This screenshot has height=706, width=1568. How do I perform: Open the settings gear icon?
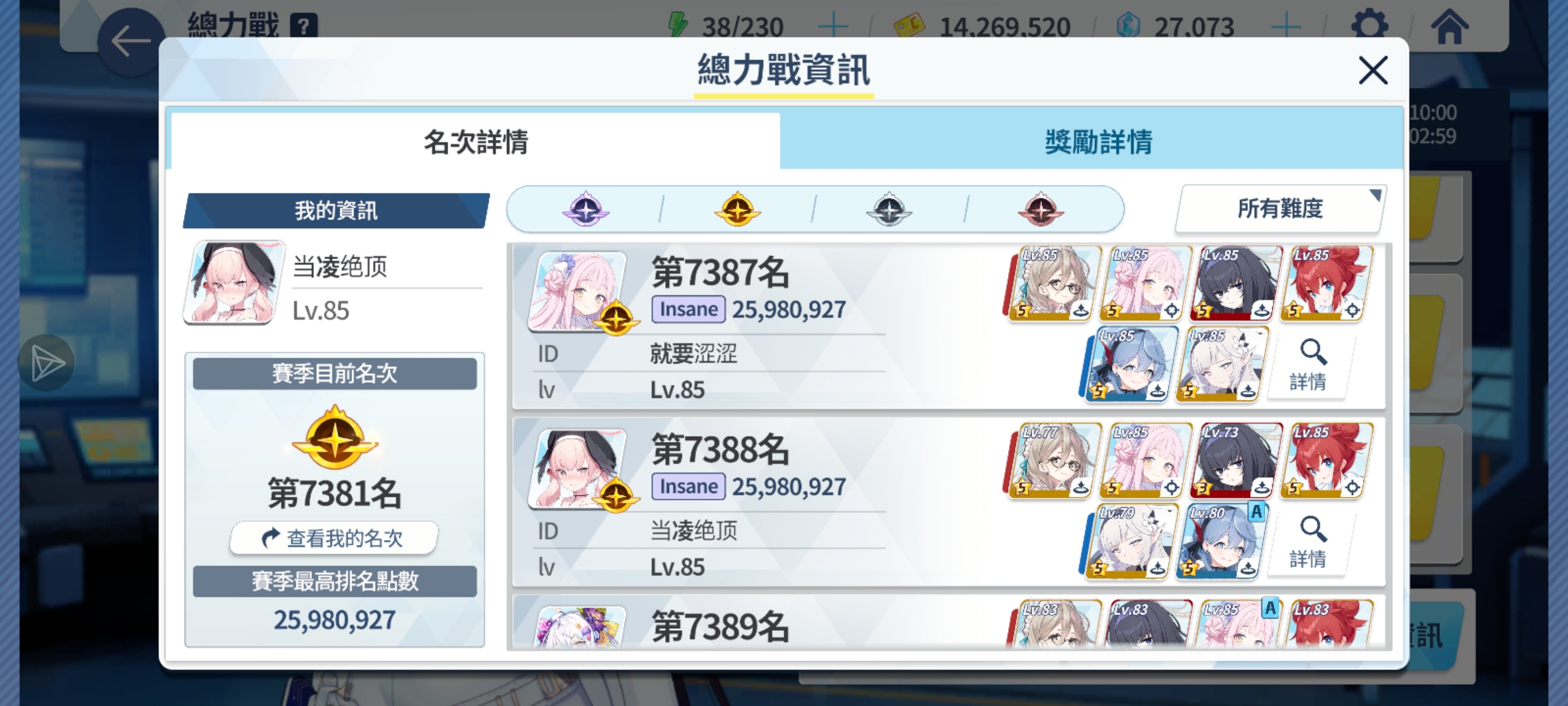(x=1369, y=26)
